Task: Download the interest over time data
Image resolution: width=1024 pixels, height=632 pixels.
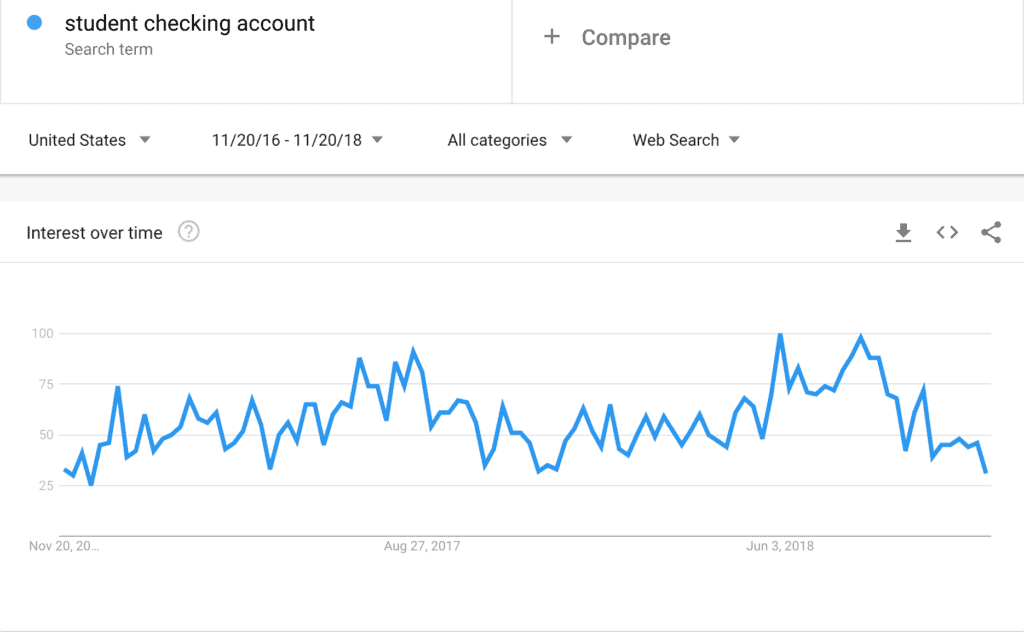Action: tap(903, 232)
